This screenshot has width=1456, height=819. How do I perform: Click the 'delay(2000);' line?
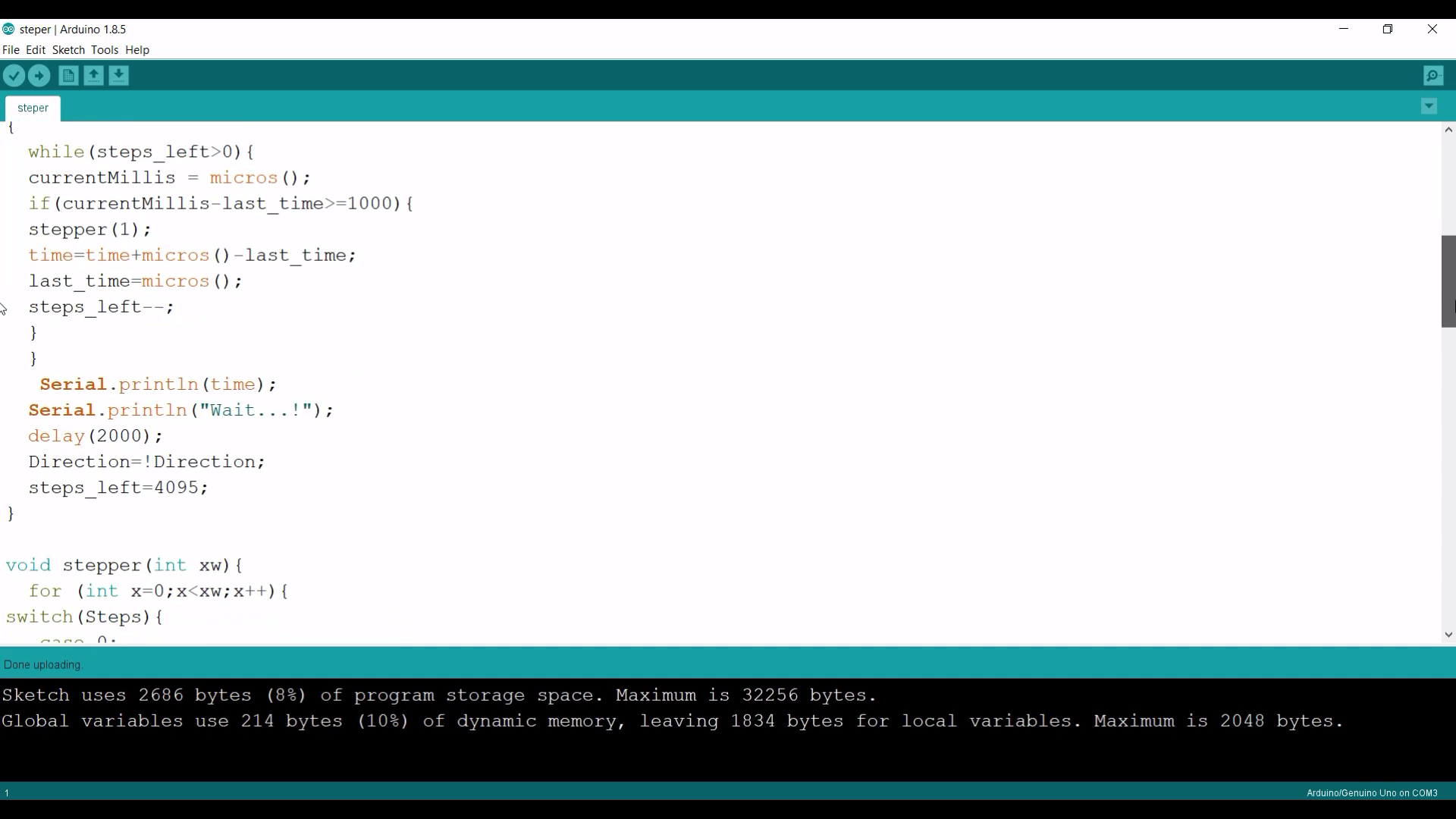[96, 436]
